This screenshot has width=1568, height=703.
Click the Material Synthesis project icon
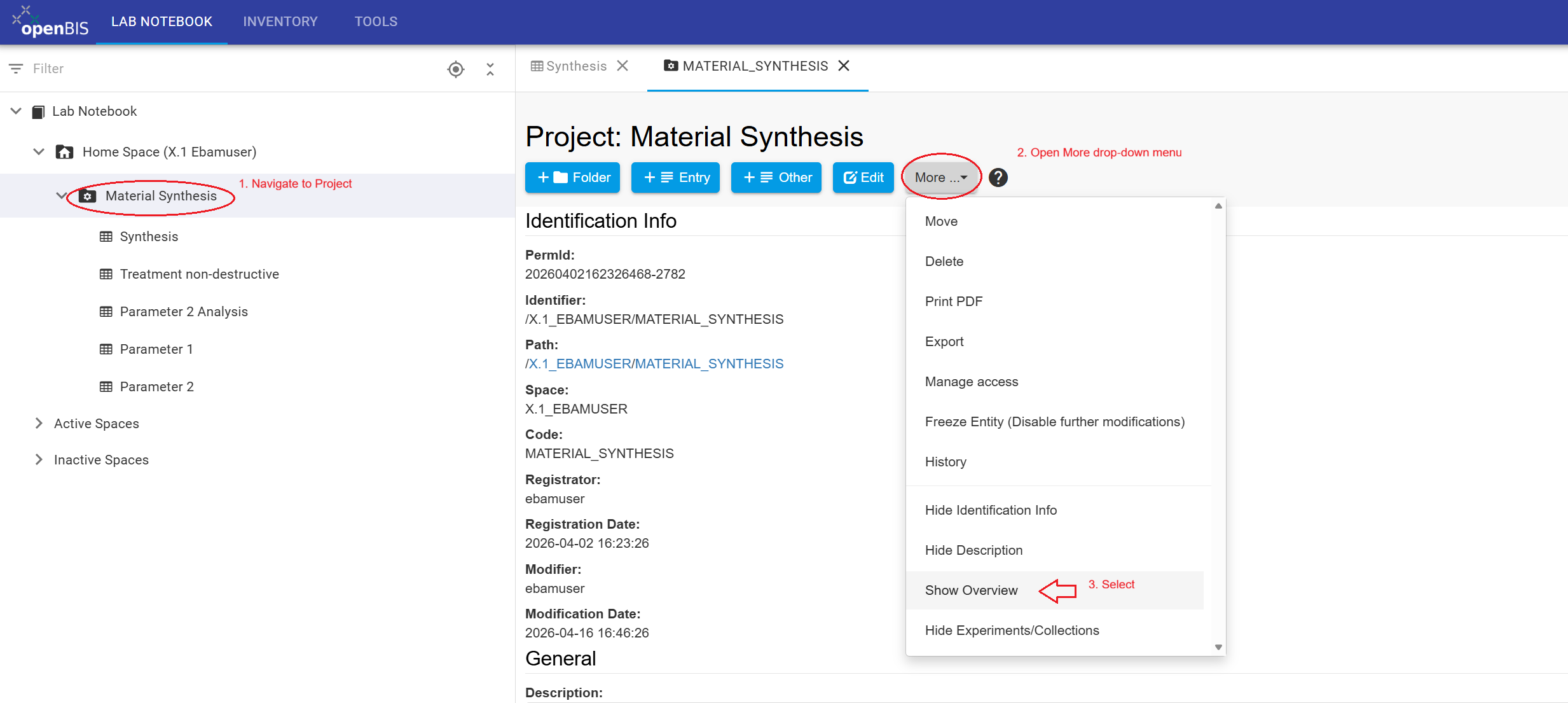pyautogui.click(x=88, y=197)
